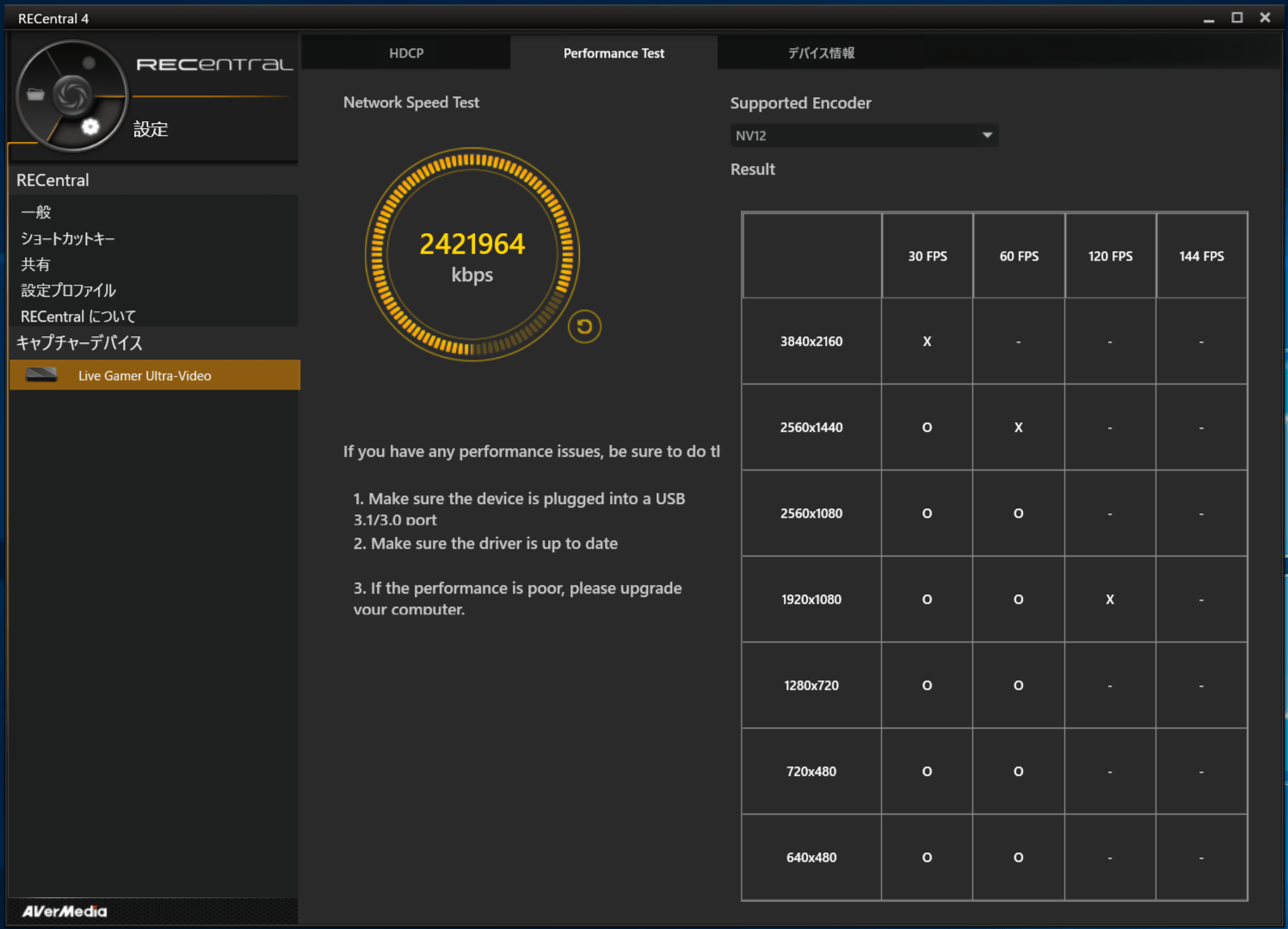
Task: Click the AVerMedia logo at the bottom
Action: [65, 911]
